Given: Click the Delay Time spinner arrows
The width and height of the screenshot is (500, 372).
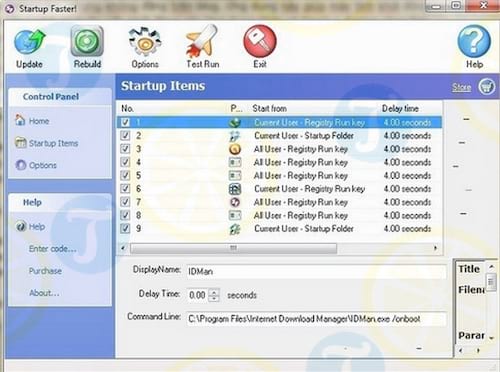Looking at the screenshot, I should coord(214,295).
